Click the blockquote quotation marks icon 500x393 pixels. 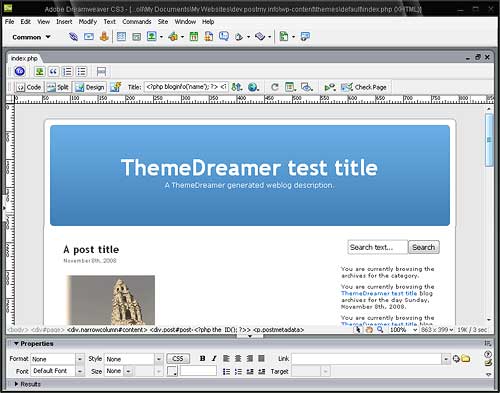tap(53, 71)
